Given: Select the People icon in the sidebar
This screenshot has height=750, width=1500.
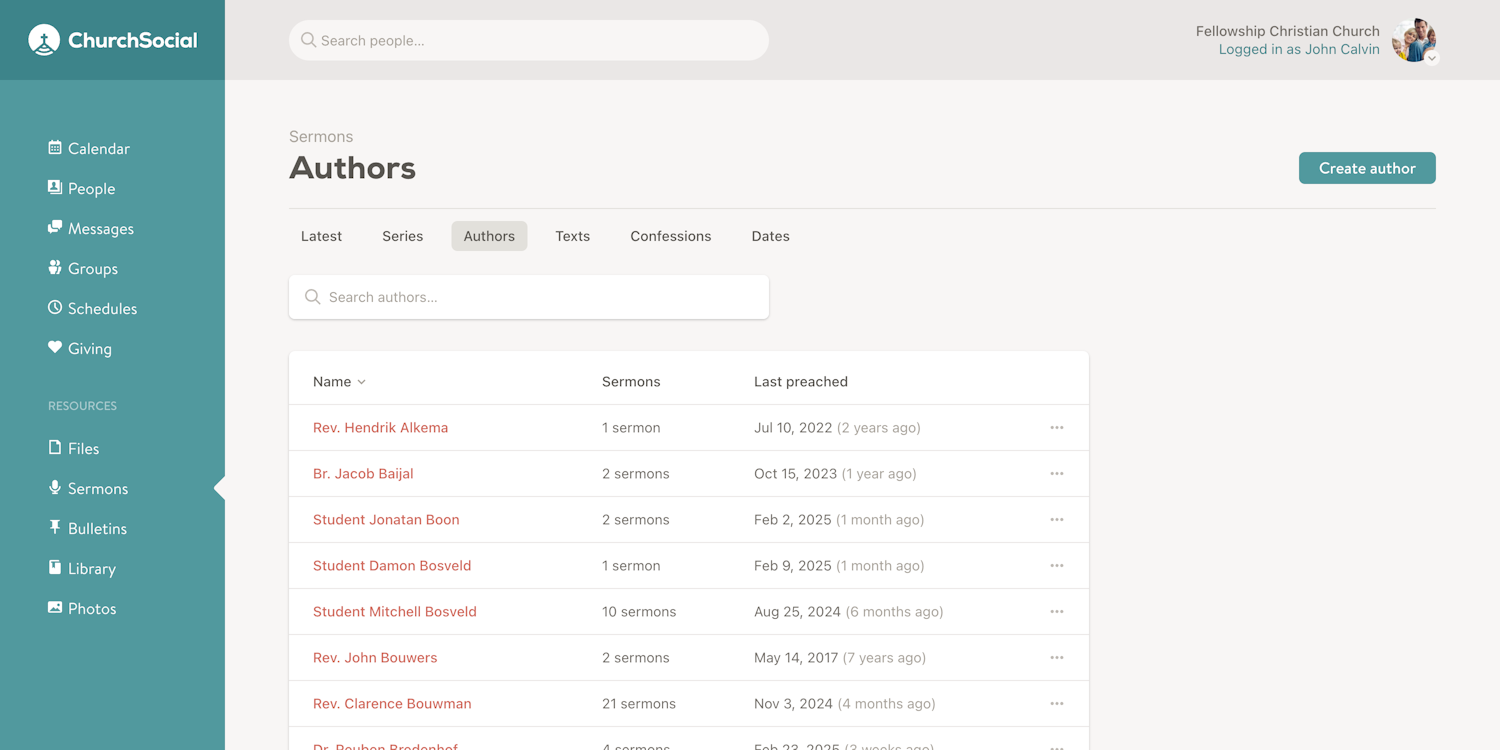Looking at the screenshot, I should point(53,188).
